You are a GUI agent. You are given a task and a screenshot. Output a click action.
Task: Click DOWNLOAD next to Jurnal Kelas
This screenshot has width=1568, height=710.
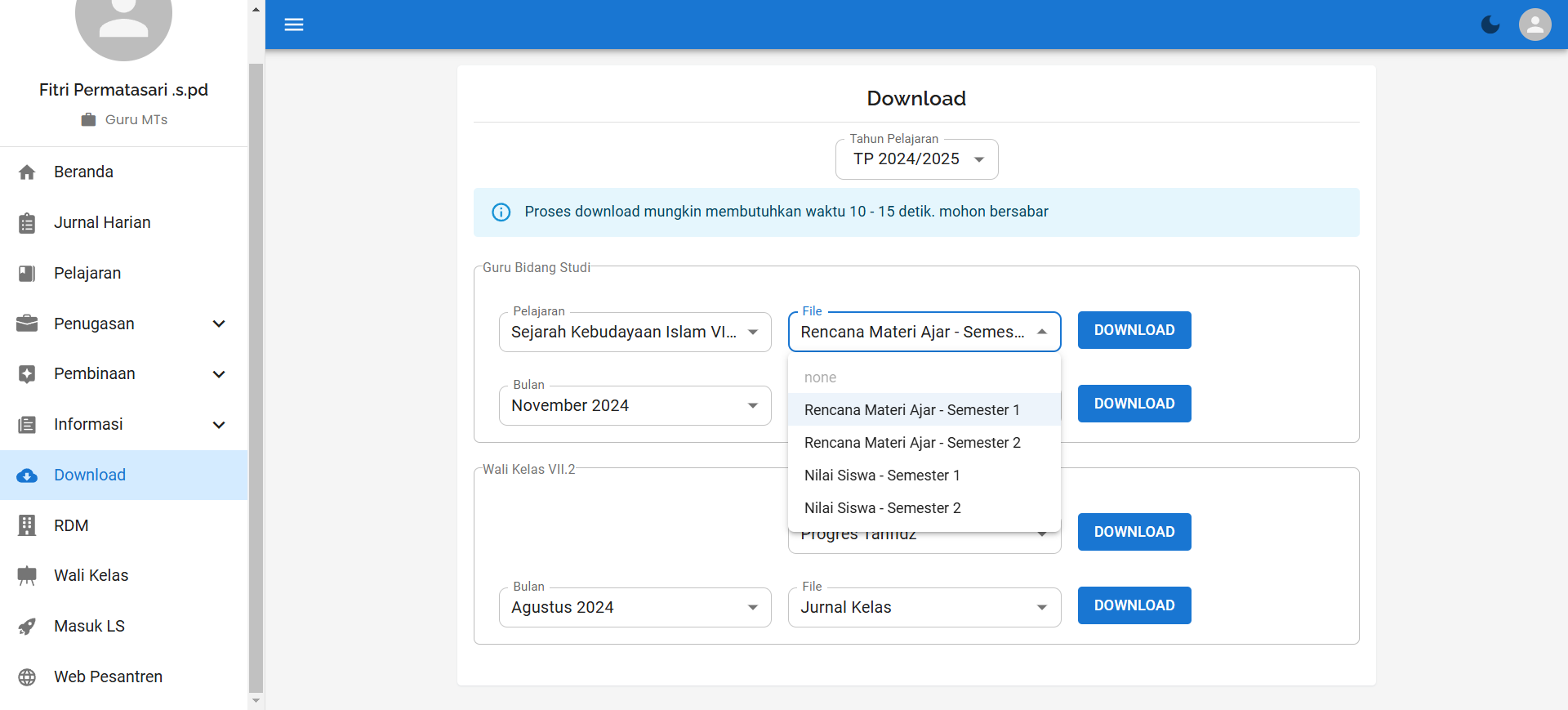[x=1134, y=605]
